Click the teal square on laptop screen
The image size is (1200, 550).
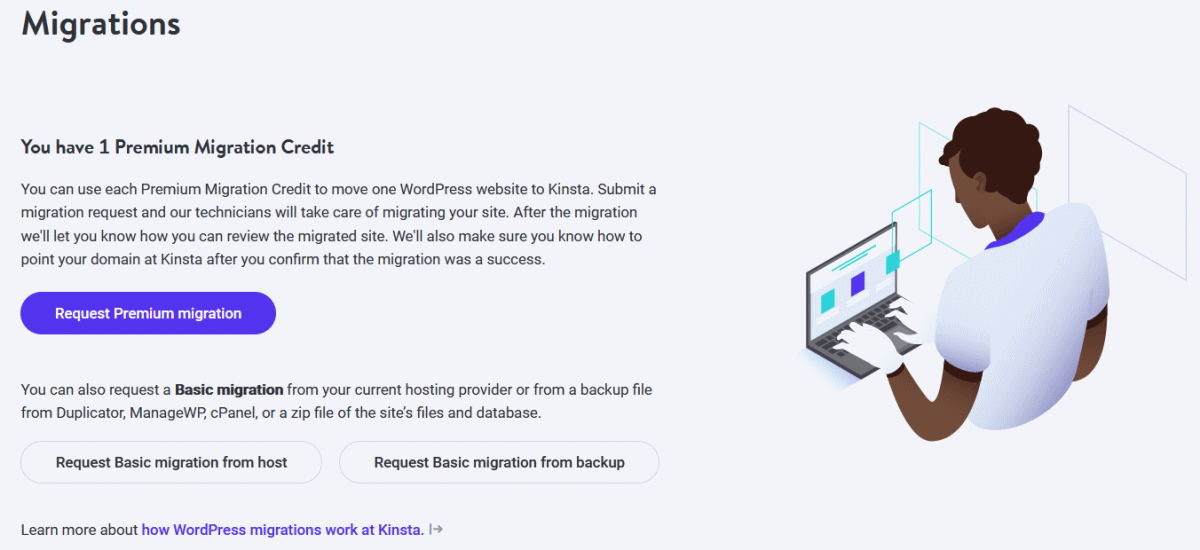click(x=828, y=300)
